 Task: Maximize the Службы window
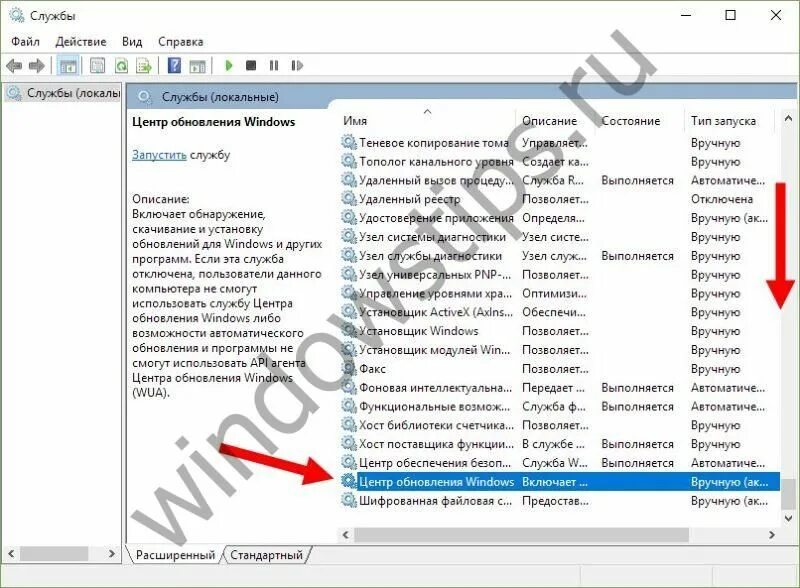(731, 15)
